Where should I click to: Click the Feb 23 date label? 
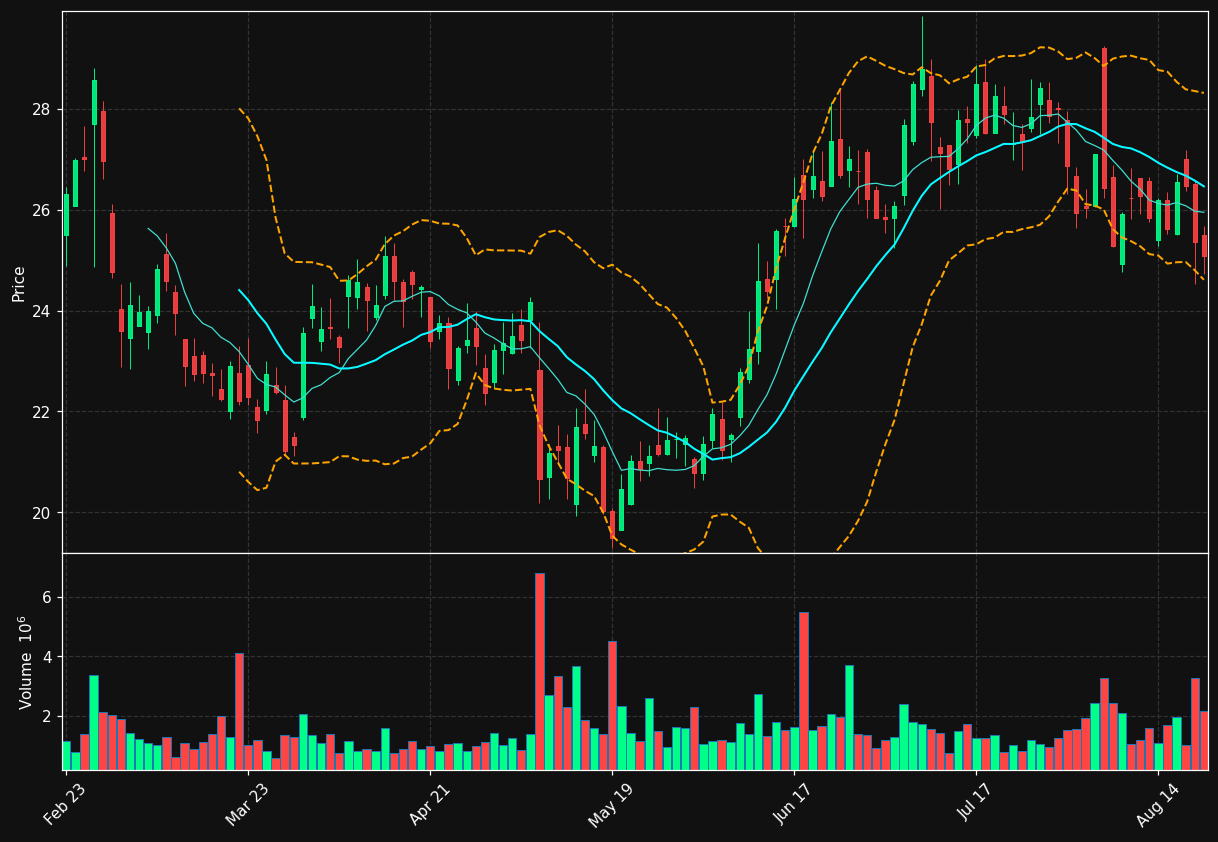coord(64,805)
